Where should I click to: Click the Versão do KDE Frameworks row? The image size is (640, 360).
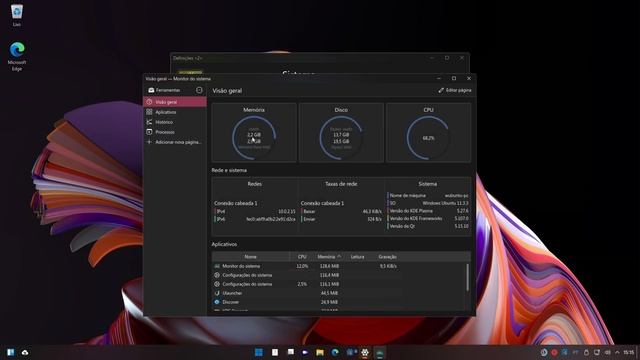(x=428, y=218)
